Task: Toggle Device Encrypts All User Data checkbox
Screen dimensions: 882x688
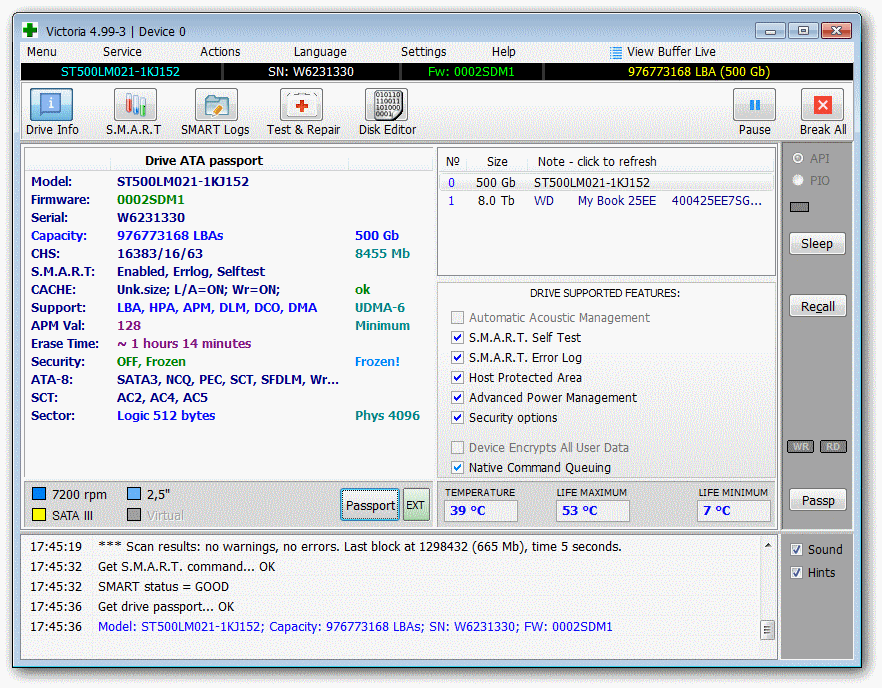Action: [x=457, y=447]
